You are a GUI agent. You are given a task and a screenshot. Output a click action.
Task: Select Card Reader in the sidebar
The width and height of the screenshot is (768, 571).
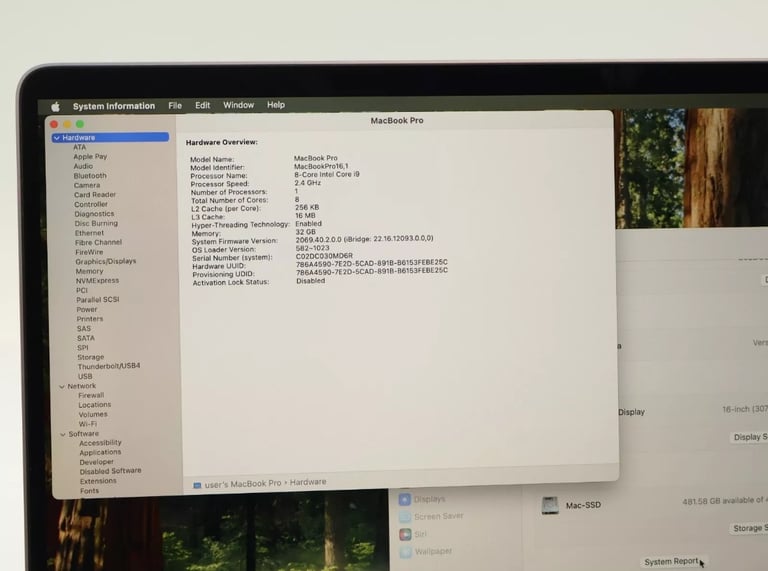[x=95, y=194]
